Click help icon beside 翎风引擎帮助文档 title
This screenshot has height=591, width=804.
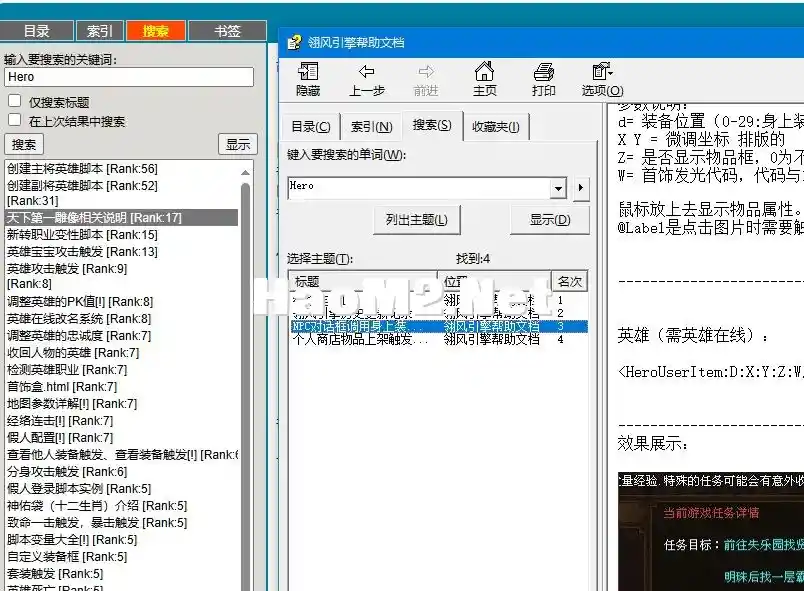point(294,42)
